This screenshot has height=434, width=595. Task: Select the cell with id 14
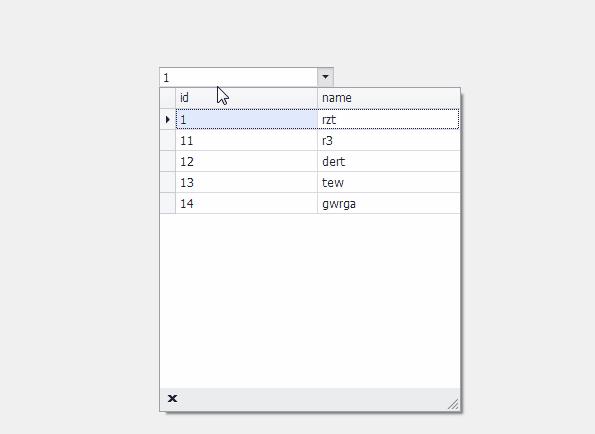246,203
